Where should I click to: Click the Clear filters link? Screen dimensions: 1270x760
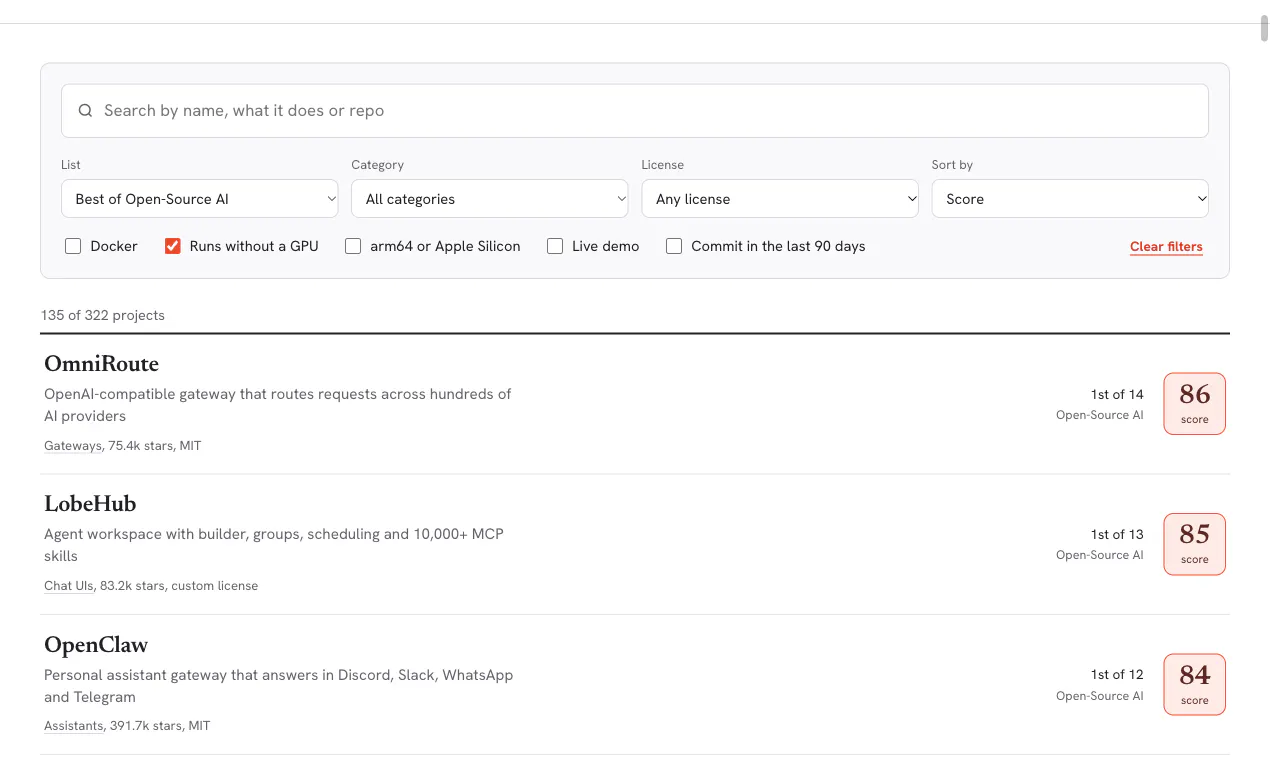point(1166,247)
